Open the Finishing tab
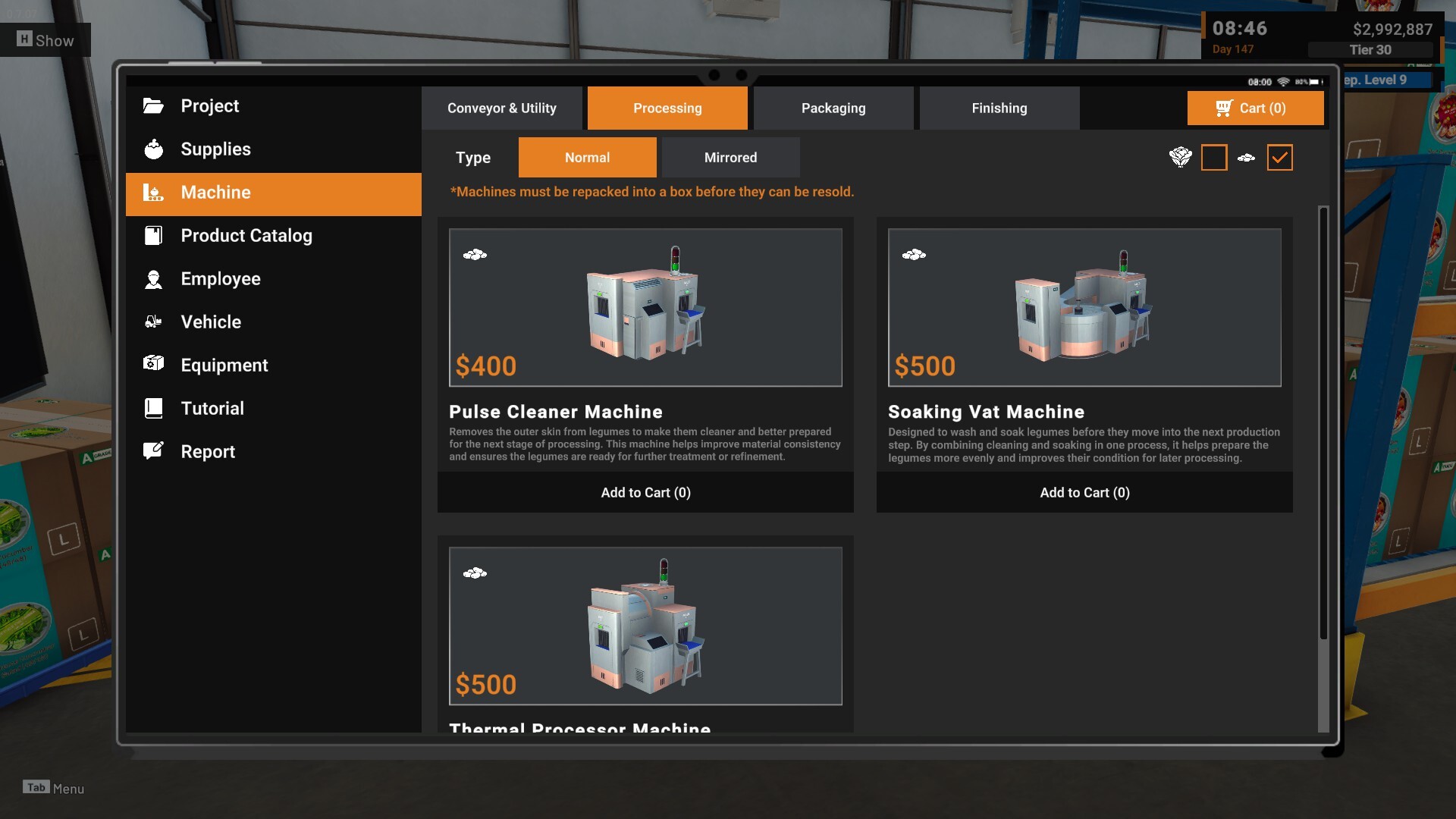This screenshot has width=1456, height=819. pyautogui.click(x=999, y=108)
